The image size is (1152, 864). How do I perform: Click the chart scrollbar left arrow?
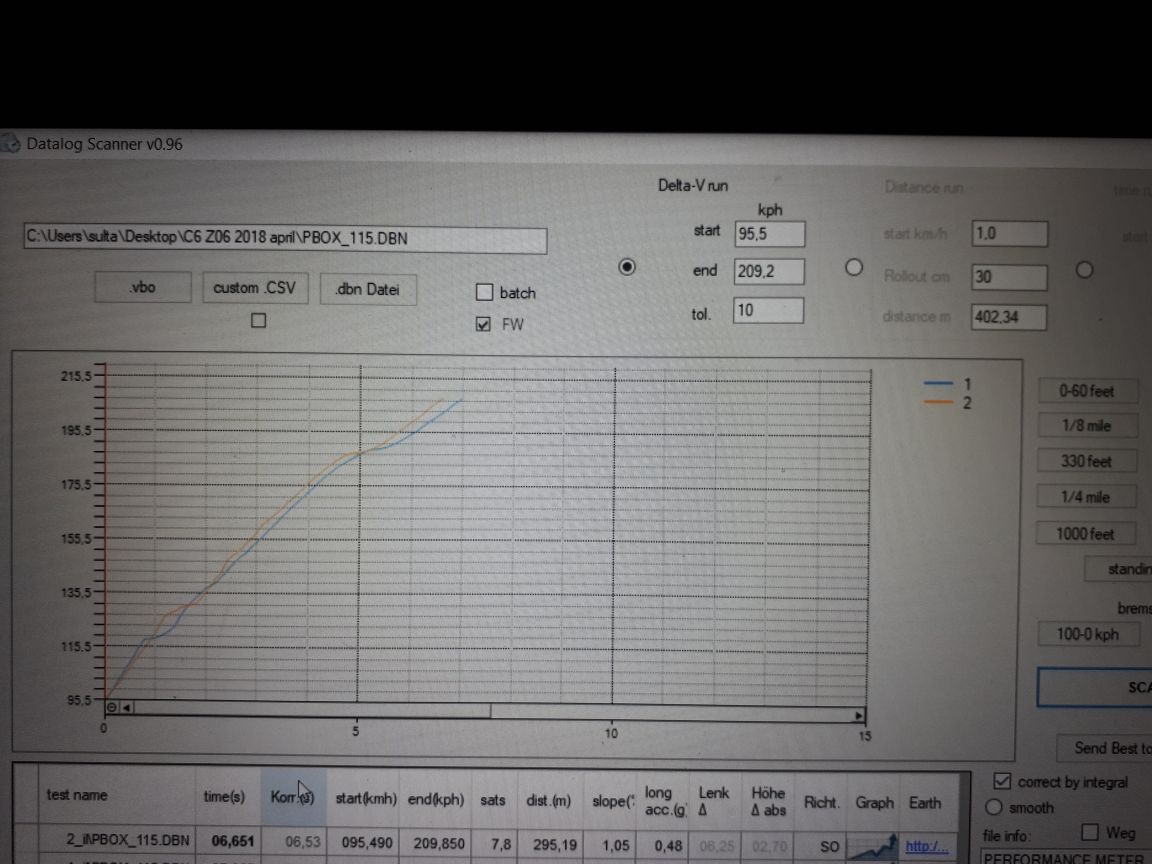pyautogui.click(x=126, y=707)
